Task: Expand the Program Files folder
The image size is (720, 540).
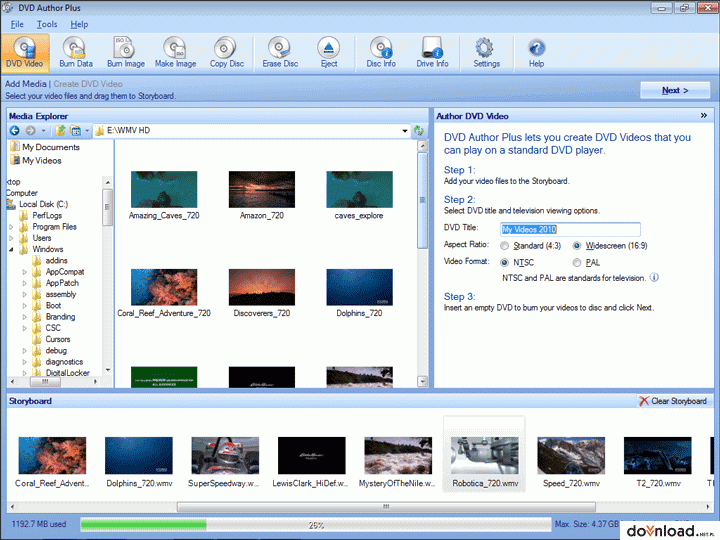Action: [11, 227]
